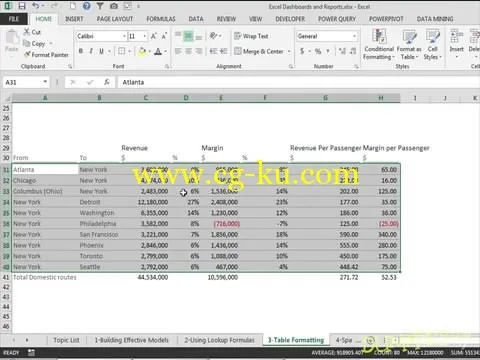Open the fill color dropdown arrow
Viewport: 480px width, 360px height.
tap(150, 51)
